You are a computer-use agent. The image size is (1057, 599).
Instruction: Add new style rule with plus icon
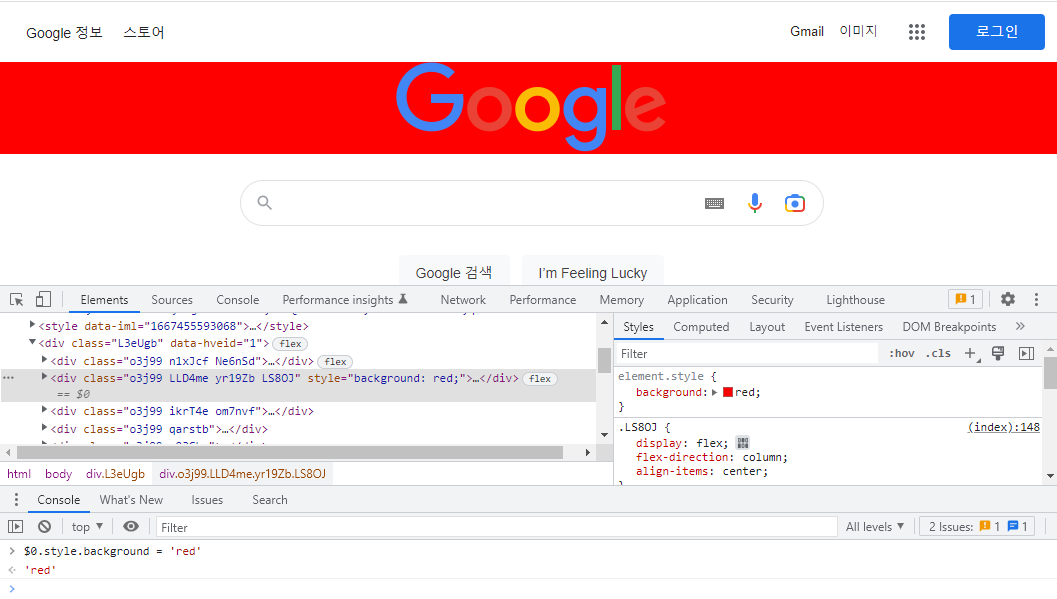[x=971, y=353]
